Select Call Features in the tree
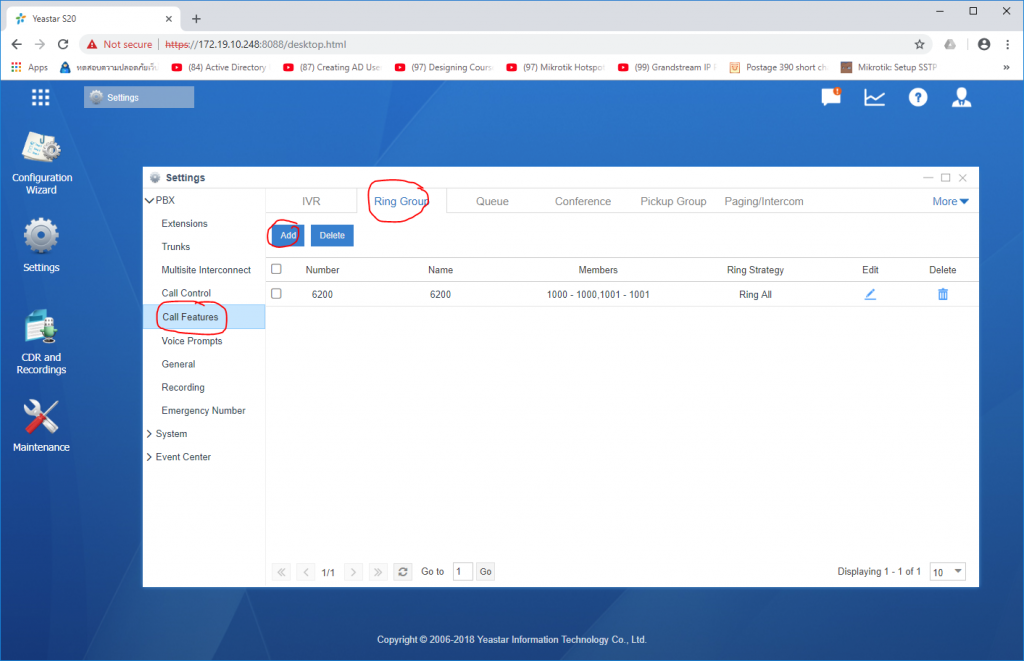 (x=204, y=317)
